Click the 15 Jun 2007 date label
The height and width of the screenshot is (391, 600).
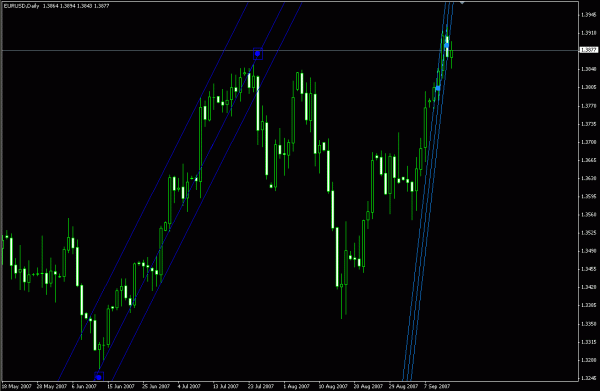point(121,386)
